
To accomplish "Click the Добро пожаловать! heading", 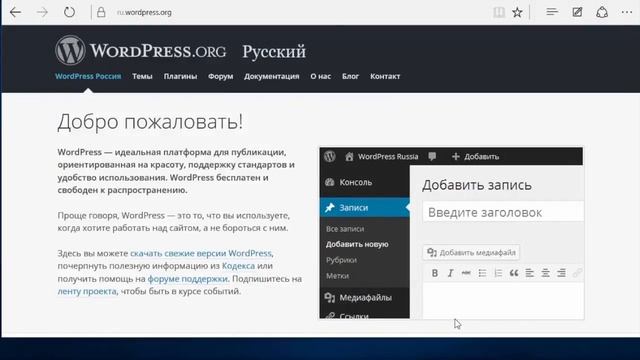I will (150, 121).
